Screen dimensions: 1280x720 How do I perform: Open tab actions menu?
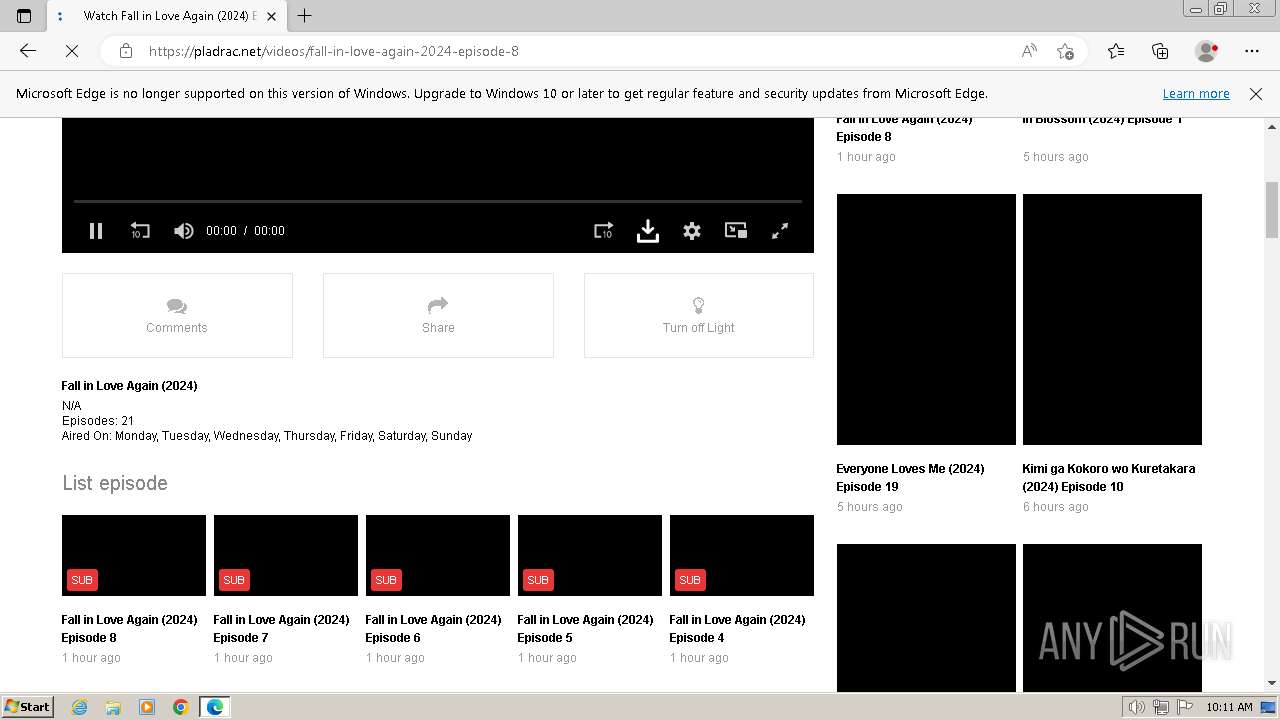(x=24, y=15)
